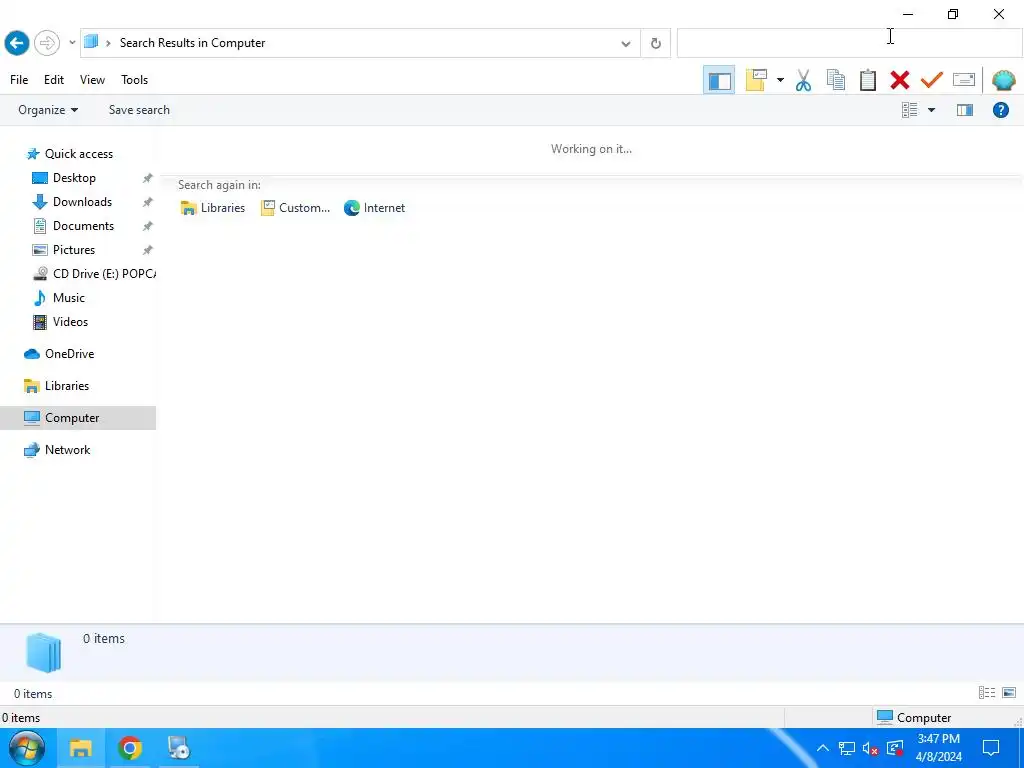Click the Desktop pin icon in sidebar

[148, 178]
